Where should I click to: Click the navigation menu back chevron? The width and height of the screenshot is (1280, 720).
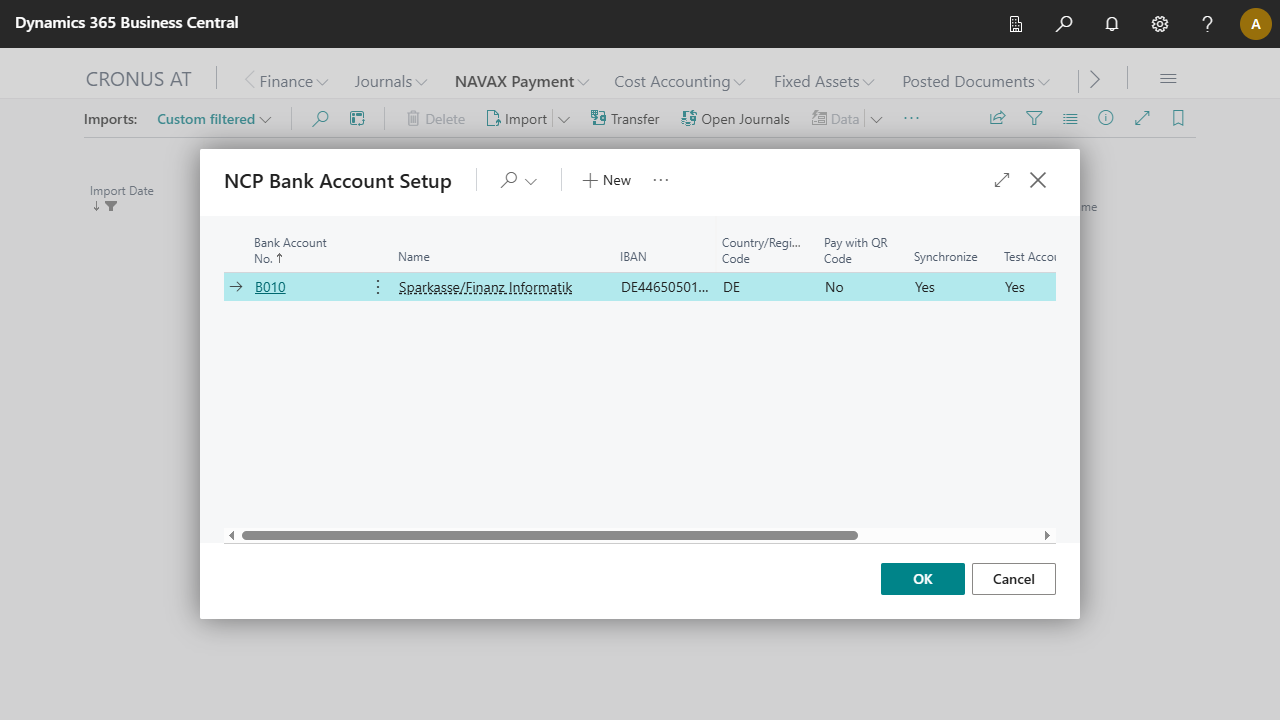[250, 80]
